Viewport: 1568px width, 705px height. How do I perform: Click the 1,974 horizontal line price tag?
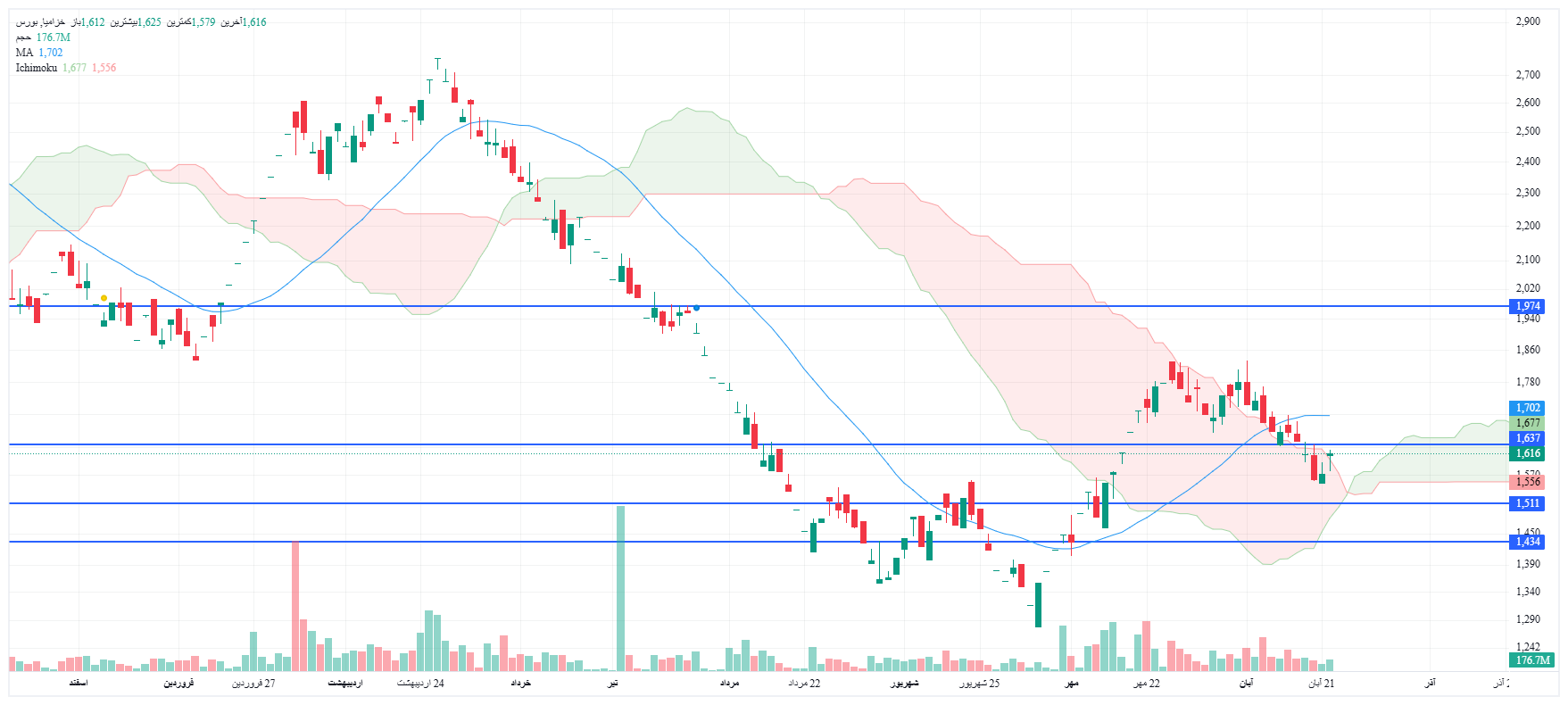pyautogui.click(x=1528, y=306)
